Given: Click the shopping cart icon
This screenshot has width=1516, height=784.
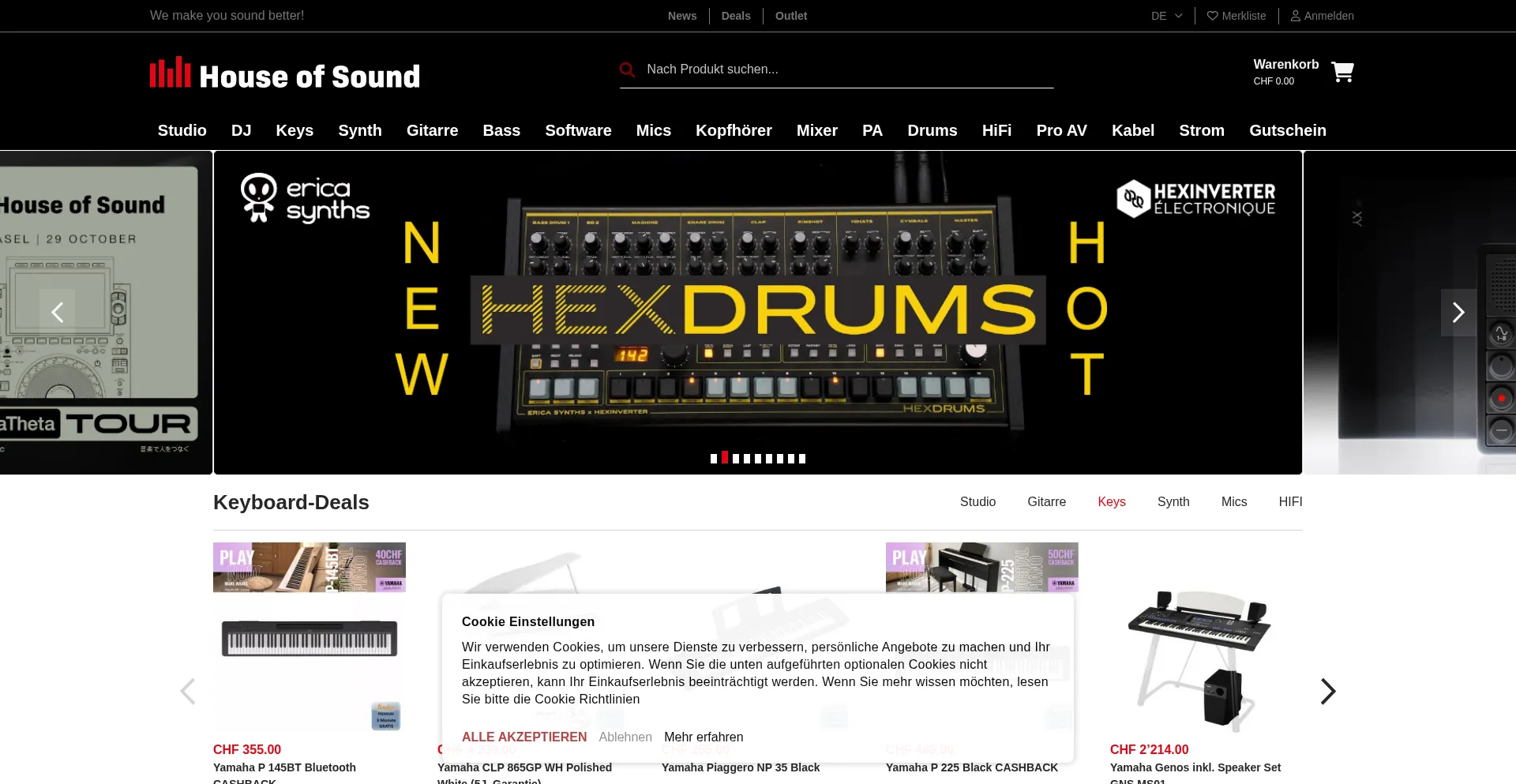Looking at the screenshot, I should click(x=1342, y=72).
